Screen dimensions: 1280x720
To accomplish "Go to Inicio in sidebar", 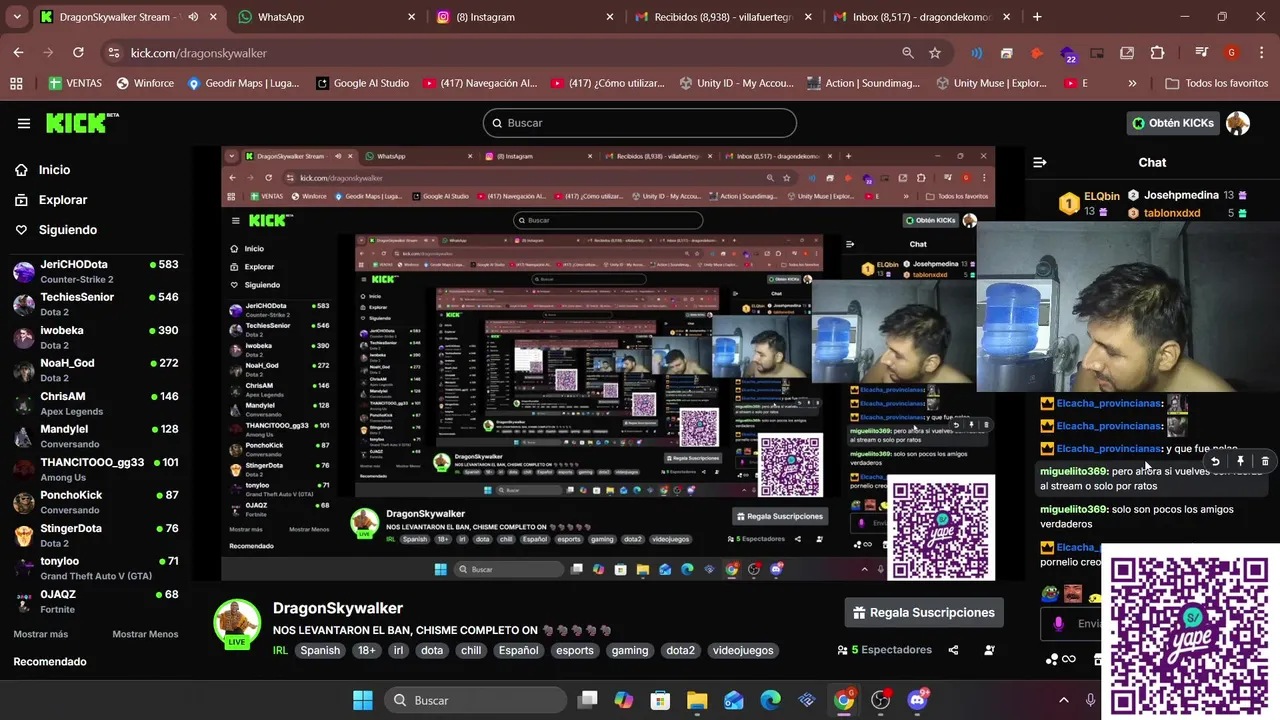I will click(43, 170).
